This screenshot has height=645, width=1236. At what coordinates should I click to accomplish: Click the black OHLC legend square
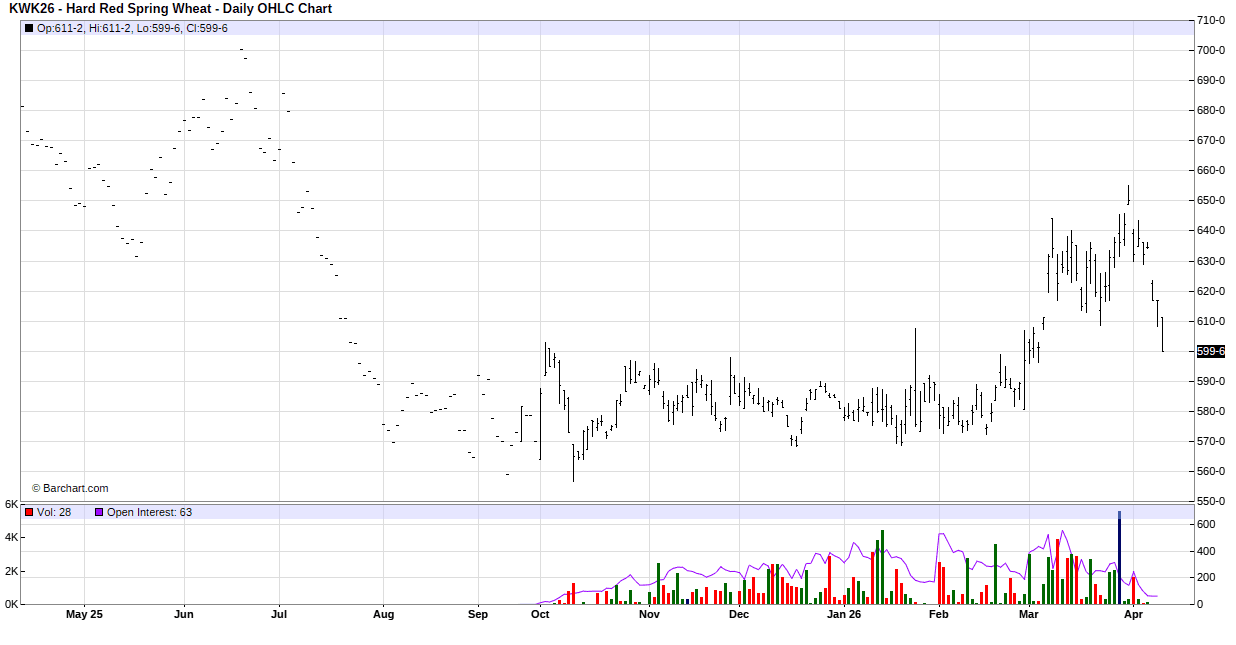(29, 28)
